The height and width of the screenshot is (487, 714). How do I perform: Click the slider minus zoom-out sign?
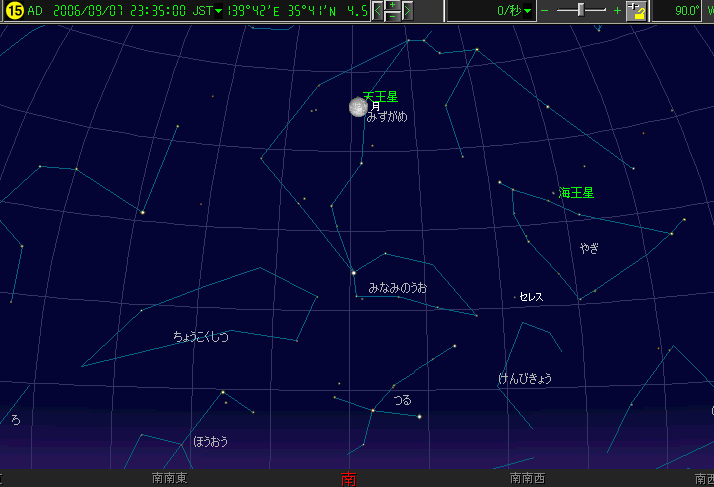pos(545,11)
